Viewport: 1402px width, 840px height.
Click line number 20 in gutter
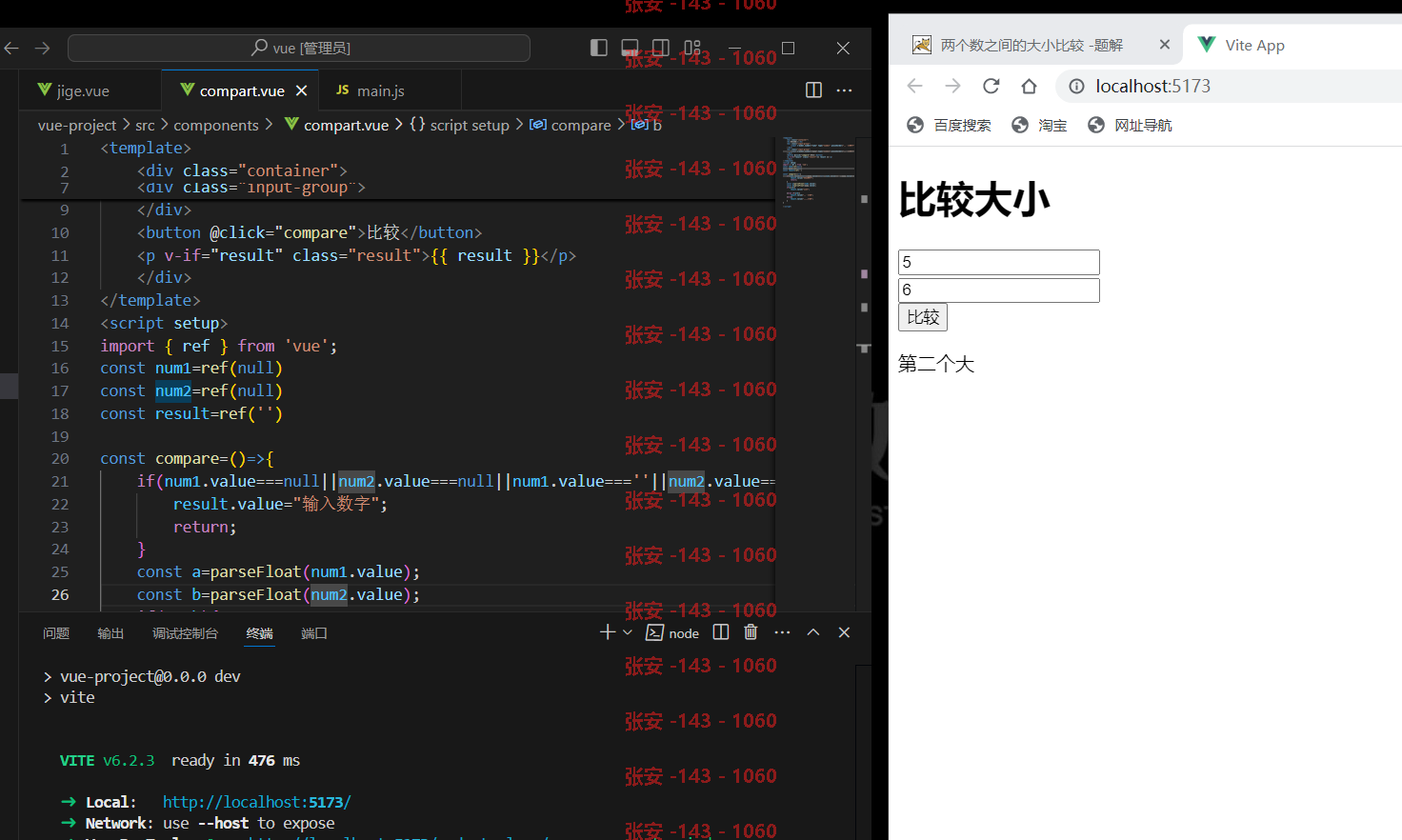tap(60, 458)
